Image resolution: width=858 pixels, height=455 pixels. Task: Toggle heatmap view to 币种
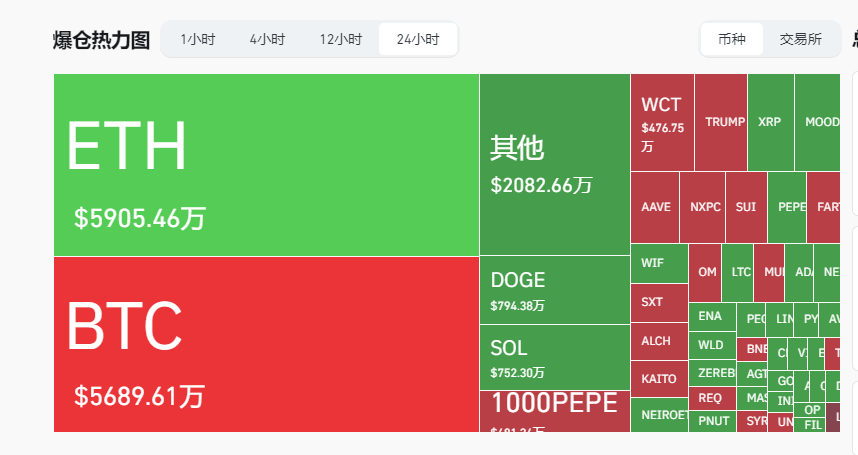[x=731, y=39]
